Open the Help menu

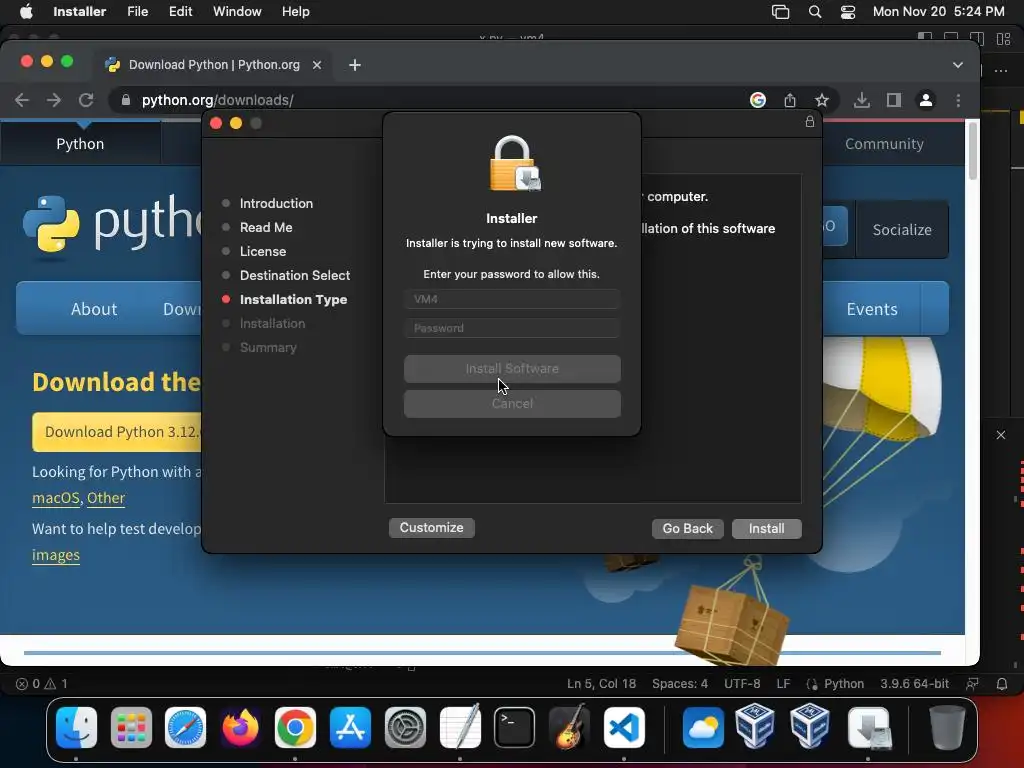pos(295,12)
